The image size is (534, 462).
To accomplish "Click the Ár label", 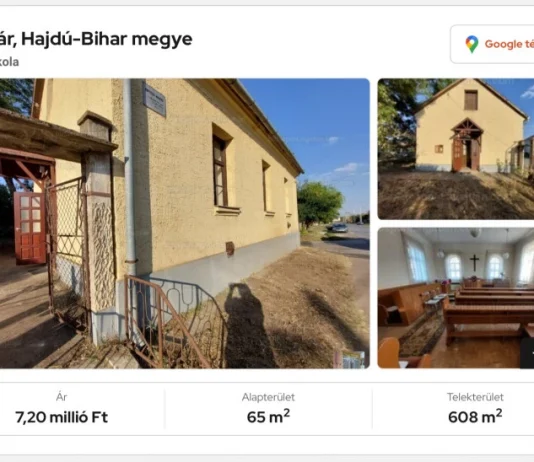I will tap(62, 397).
